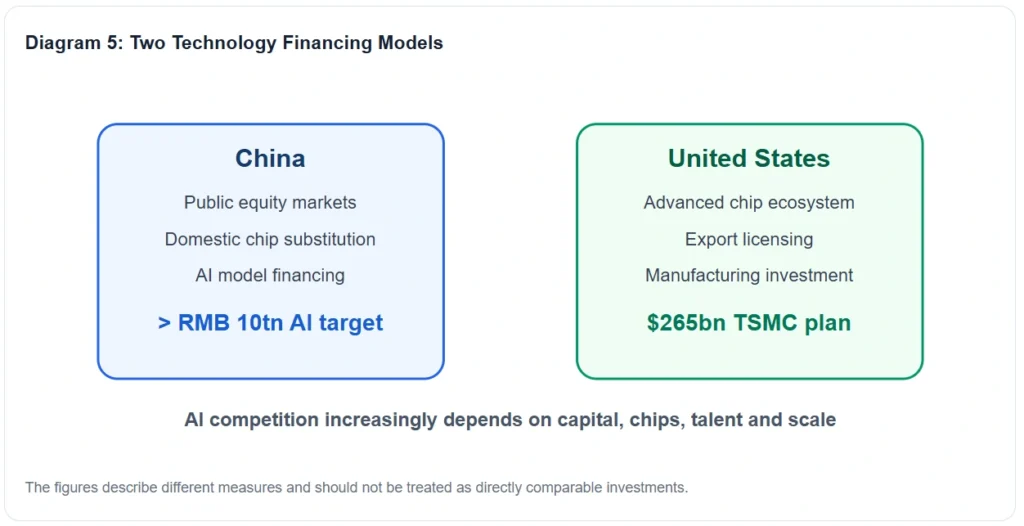Click AI model financing text

click(270, 275)
